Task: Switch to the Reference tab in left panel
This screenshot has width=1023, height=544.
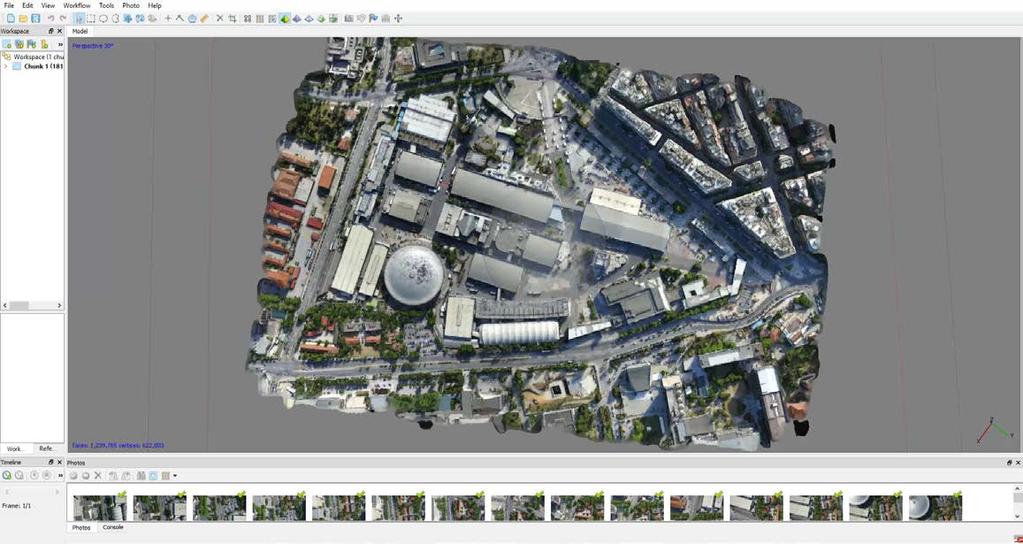Action: tap(47, 449)
